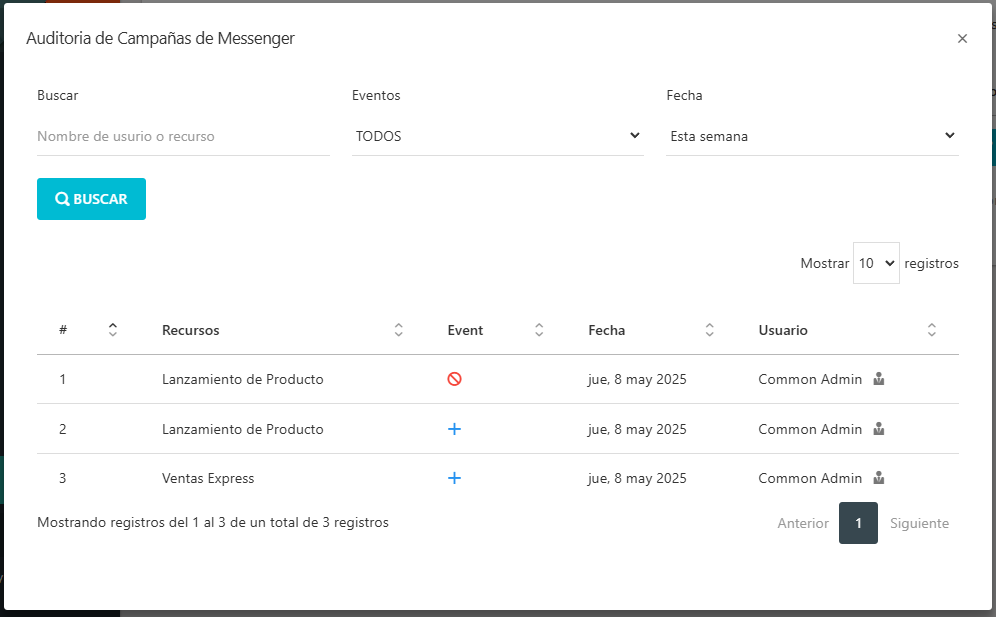The width and height of the screenshot is (996, 617).
Task: Sort table by Recursos column
Action: pyautogui.click(x=398, y=330)
